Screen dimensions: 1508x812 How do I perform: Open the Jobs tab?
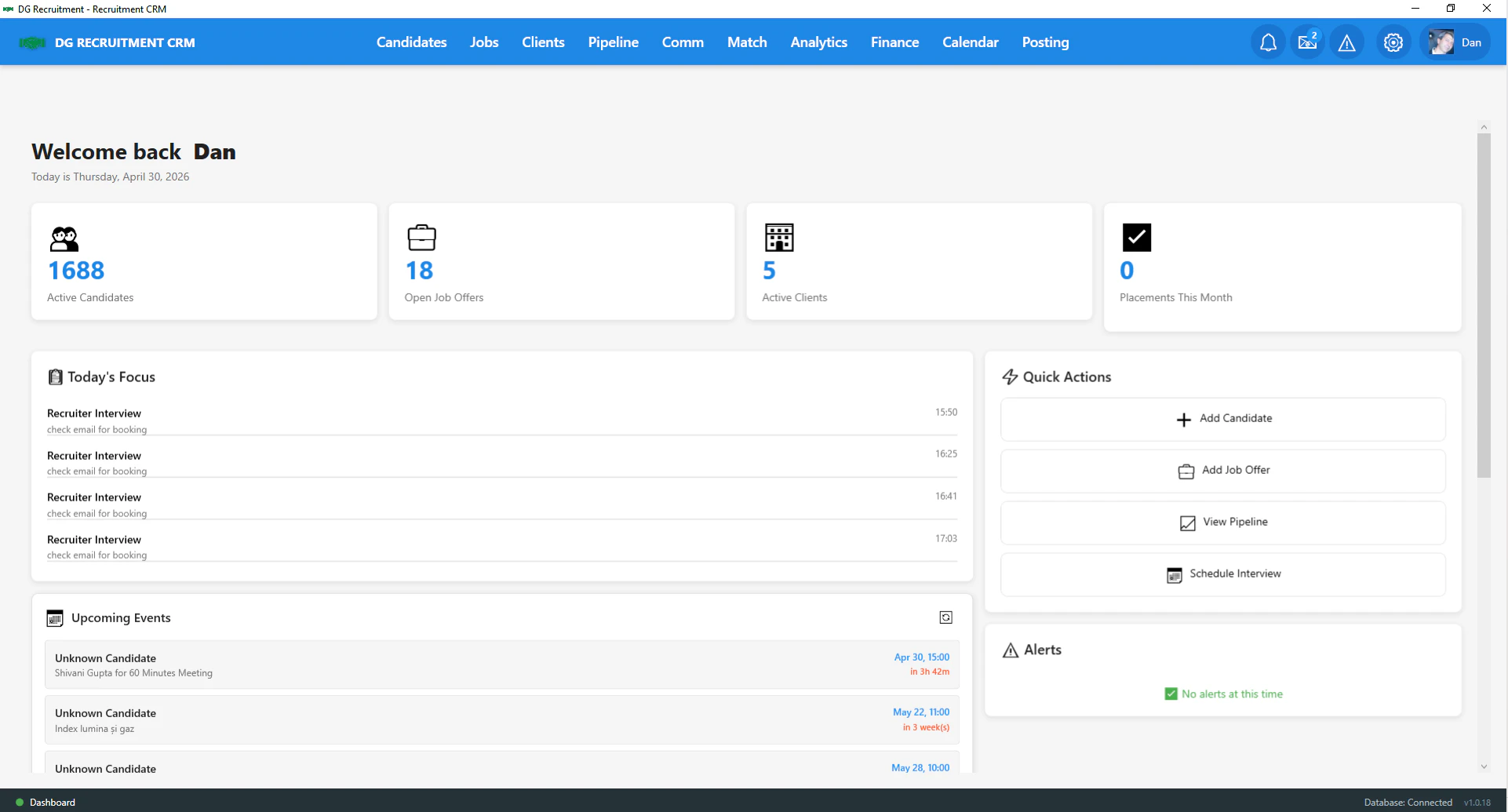coord(484,42)
